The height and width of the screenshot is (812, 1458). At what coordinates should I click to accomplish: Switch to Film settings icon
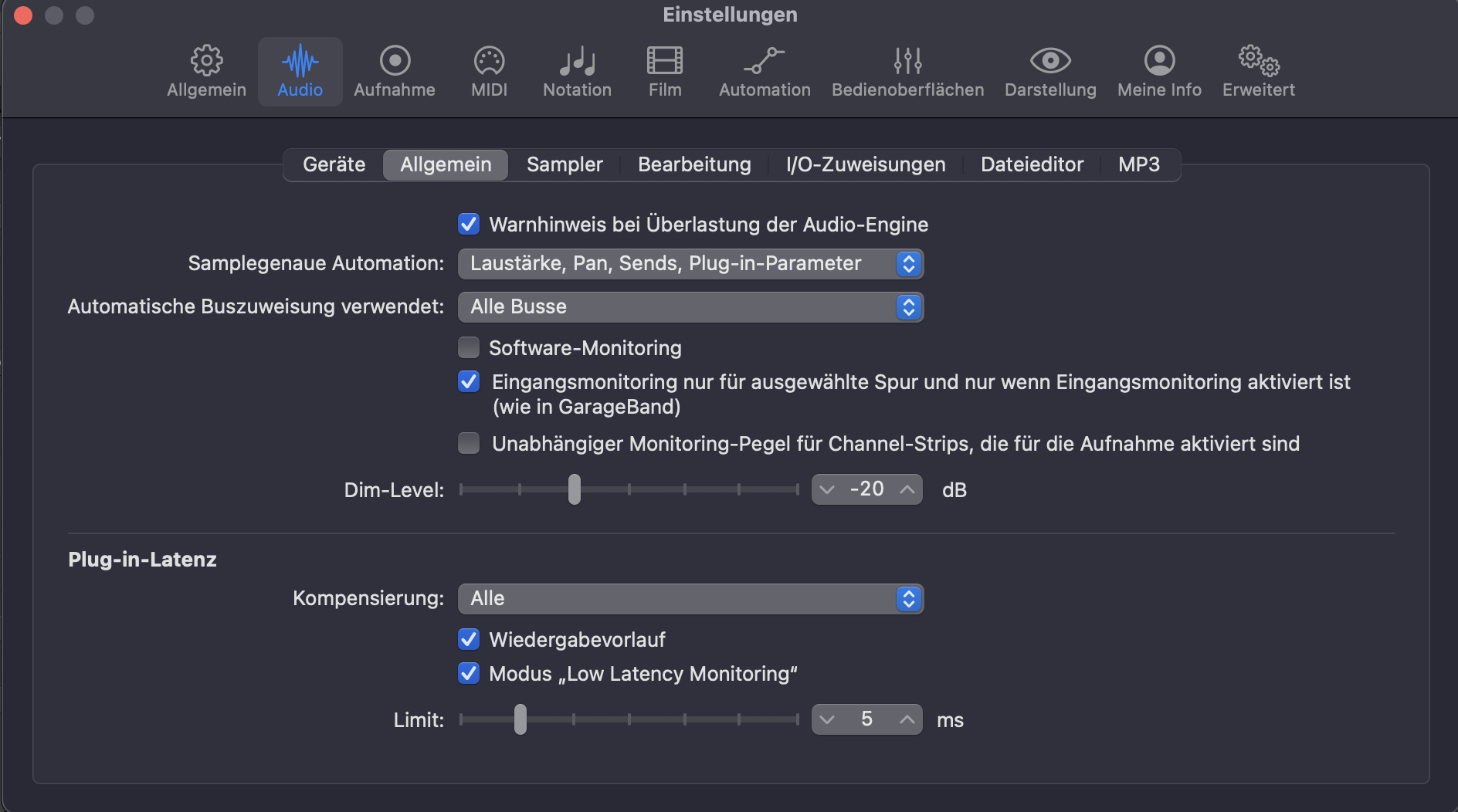pos(665,71)
